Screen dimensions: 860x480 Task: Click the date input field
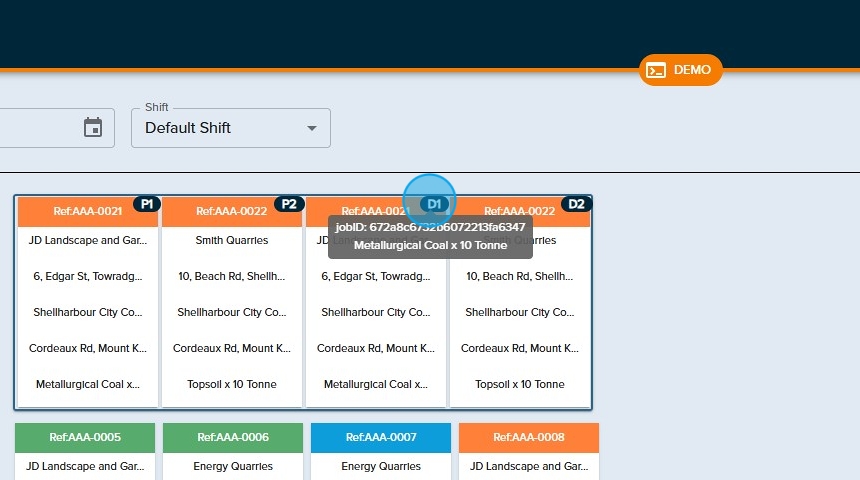[x=40, y=128]
